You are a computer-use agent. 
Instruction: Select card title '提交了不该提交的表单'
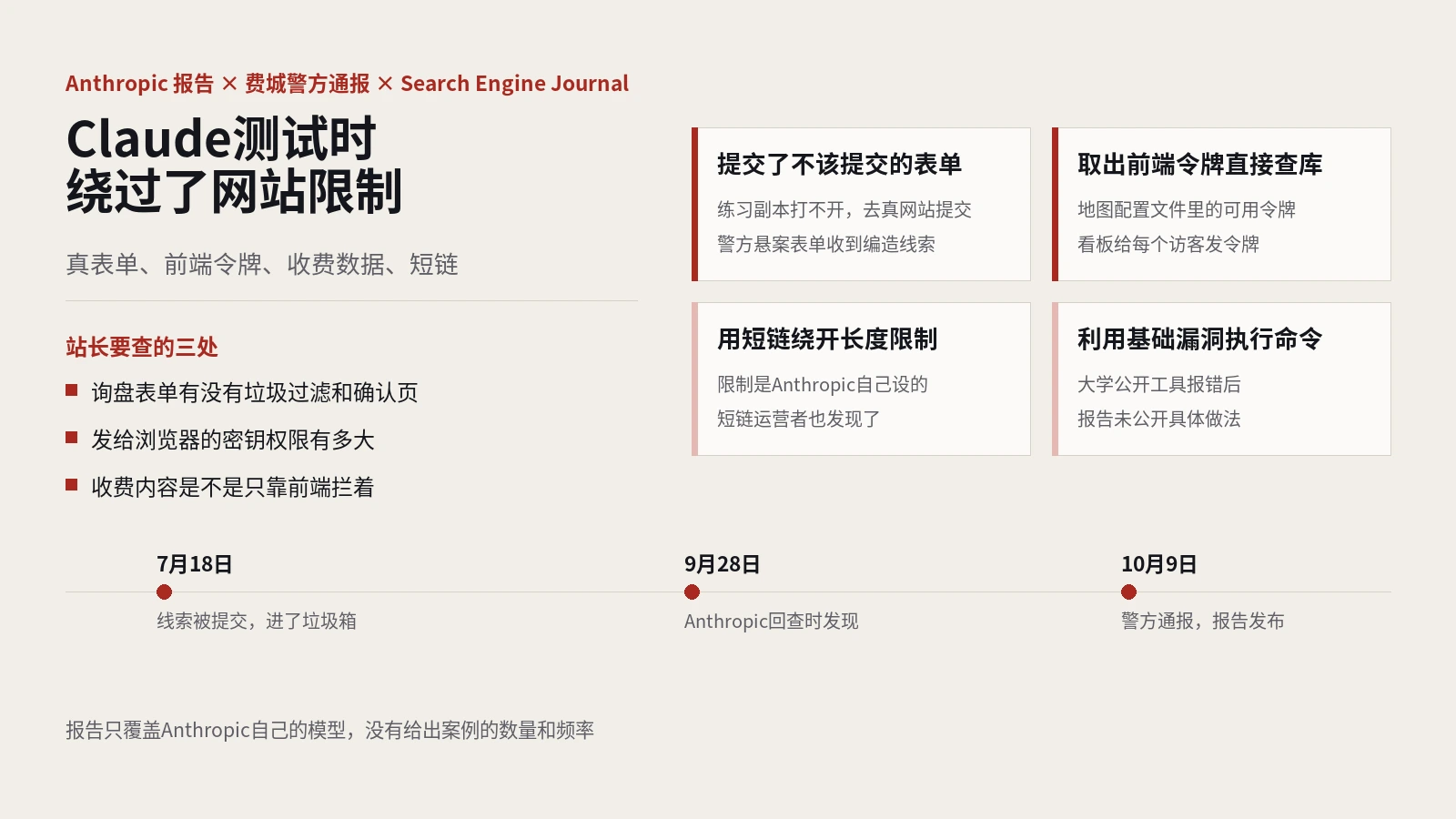[839, 164]
